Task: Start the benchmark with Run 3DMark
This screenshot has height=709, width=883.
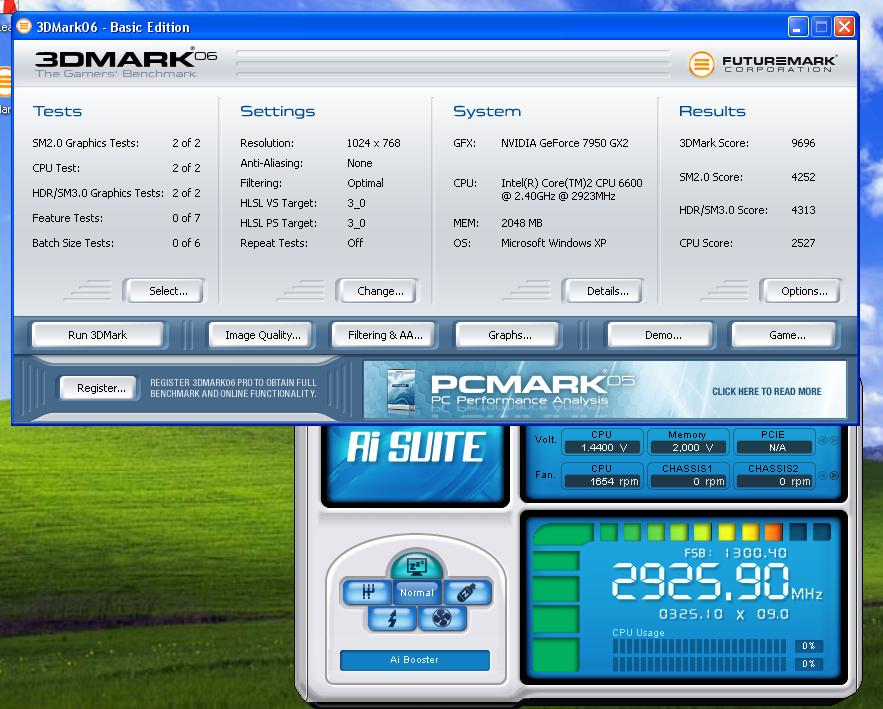Action: coord(97,335)
